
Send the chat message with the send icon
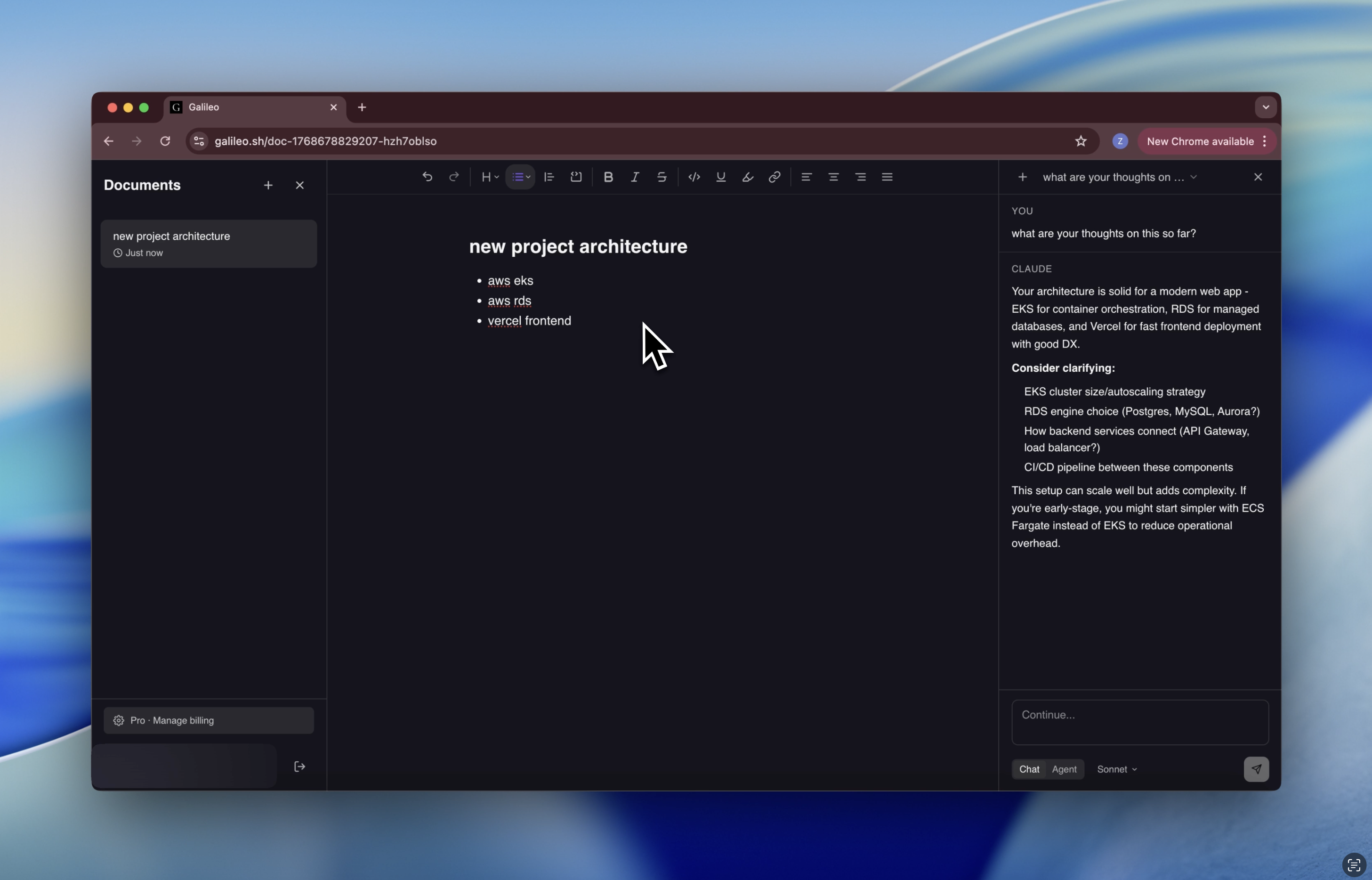(1256, 768)
